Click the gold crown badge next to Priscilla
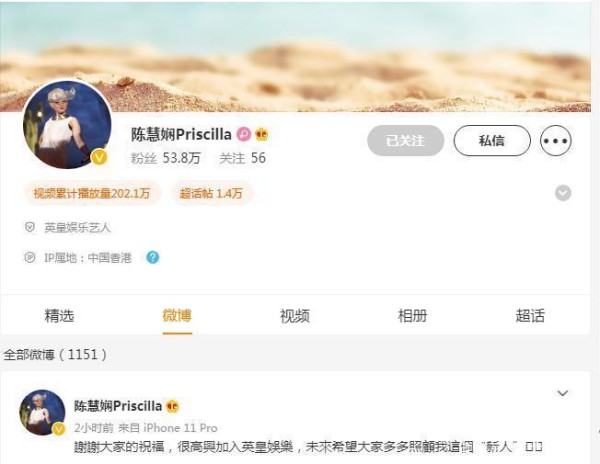Image resolution: width=600 pixels, height=464 pixels. point(262,134)
